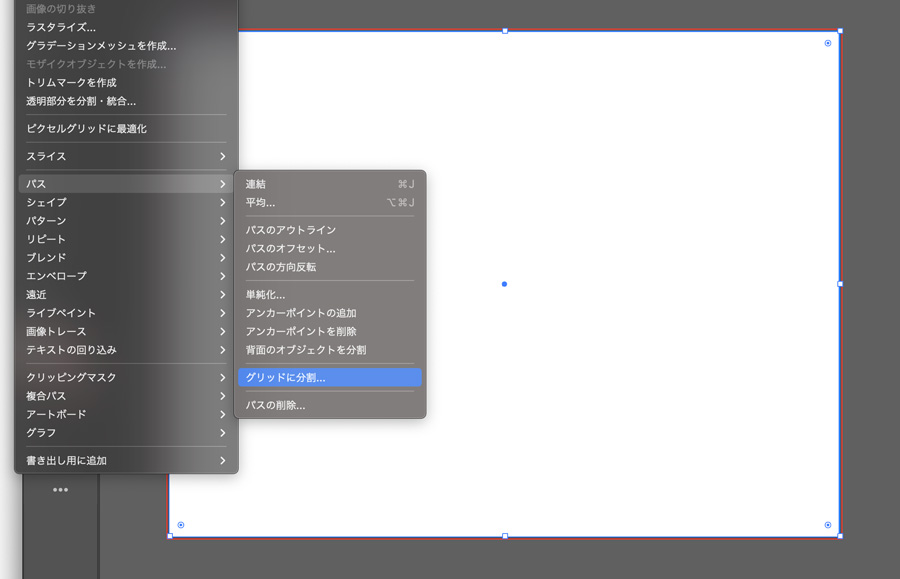Viewport: 900px width, 579px height.
Task: Open 透明部分を分割・統合... dialog
Action: pyautogui.click(x=126, y=101)
